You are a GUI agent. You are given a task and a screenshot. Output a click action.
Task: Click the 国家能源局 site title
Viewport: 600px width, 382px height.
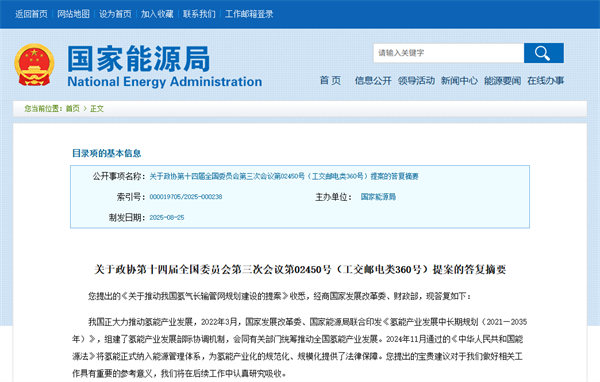click(x=139, y=59)
